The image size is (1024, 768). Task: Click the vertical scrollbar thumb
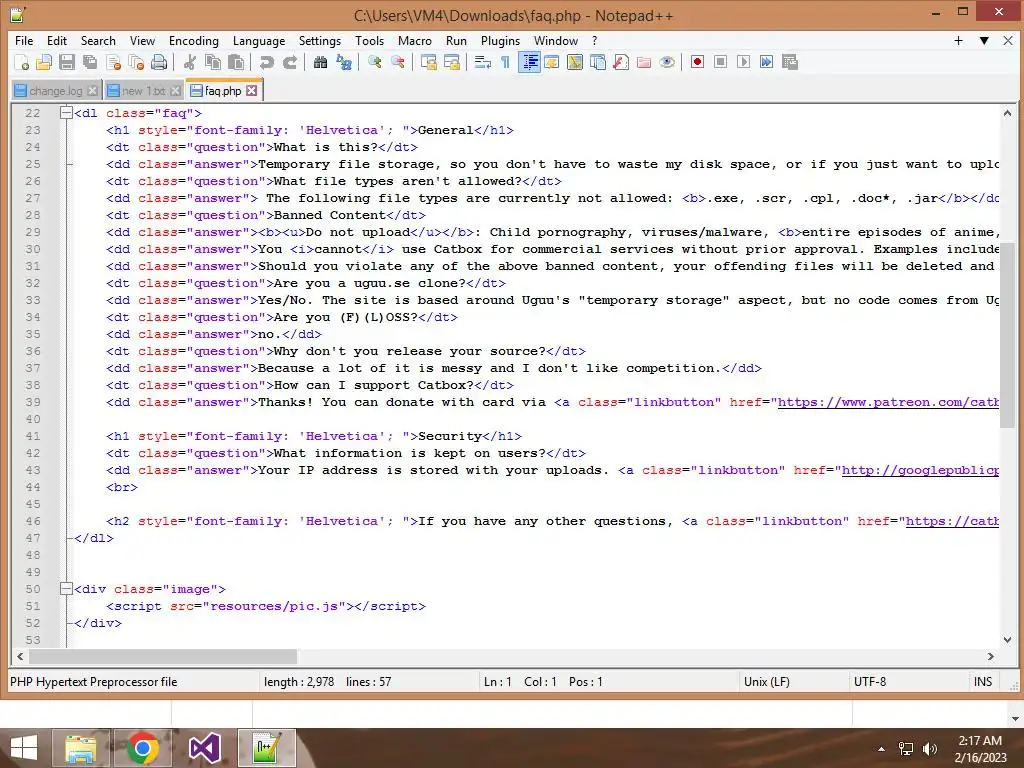1007,336
